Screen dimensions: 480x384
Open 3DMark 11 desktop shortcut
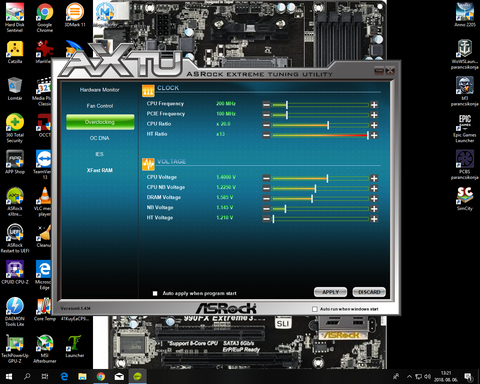point(75,15)
